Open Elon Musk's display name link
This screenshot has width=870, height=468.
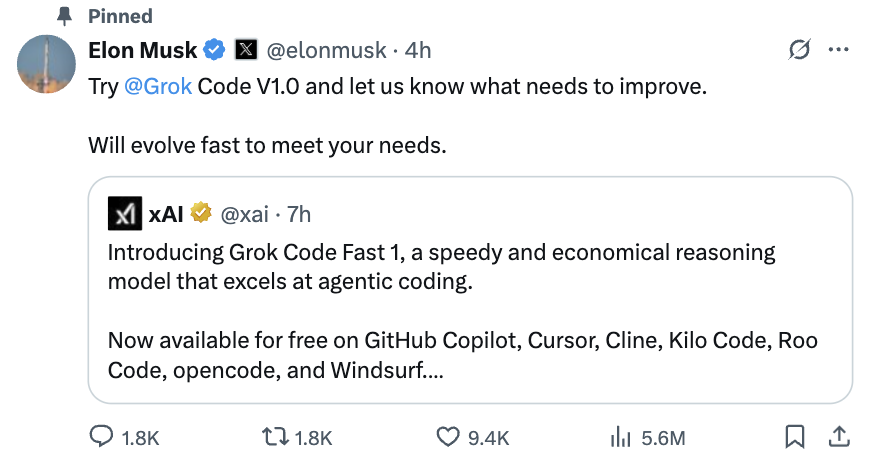(x=144, y=49)
